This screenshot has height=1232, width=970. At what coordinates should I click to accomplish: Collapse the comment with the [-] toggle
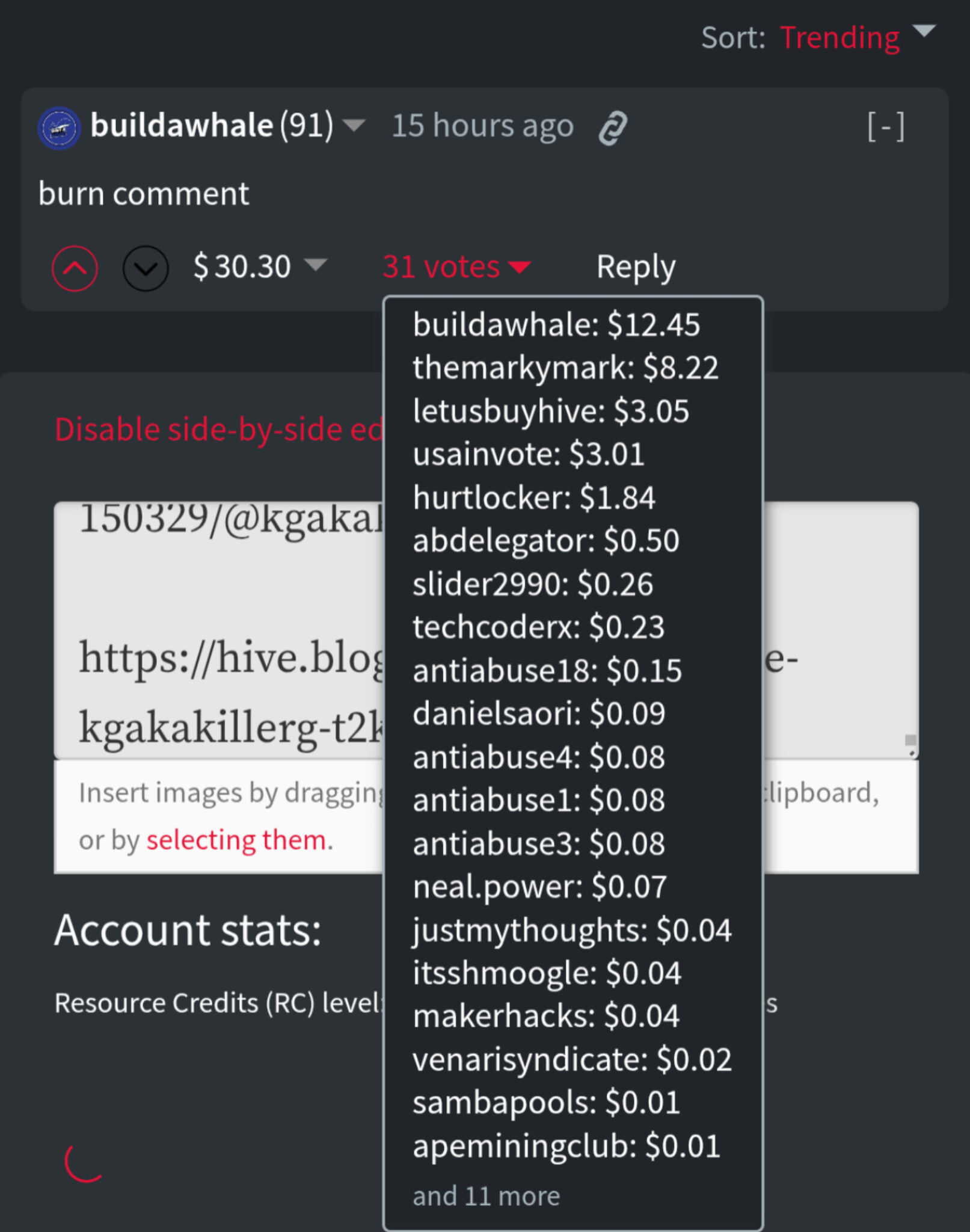[x=886, y=127]
